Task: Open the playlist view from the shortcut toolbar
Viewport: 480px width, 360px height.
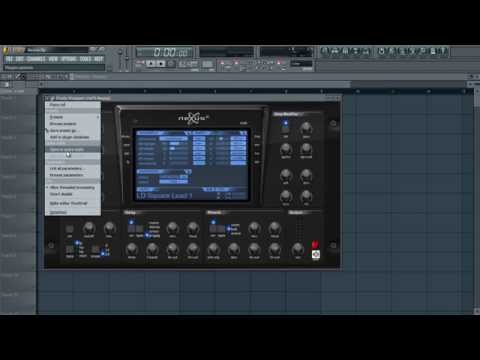Action: pos(325,51)
